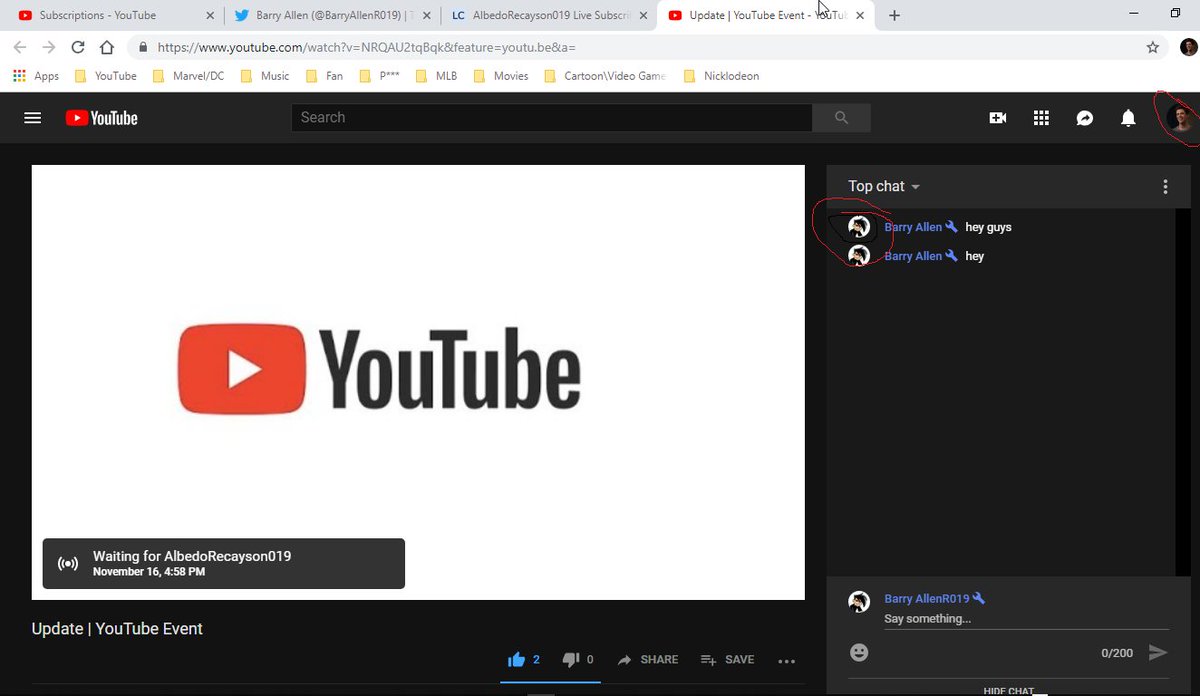Click the 'Say something...' chat input
This screenshot has width=1200, height=696.
pyautogui.click(x=1026, y=619)
